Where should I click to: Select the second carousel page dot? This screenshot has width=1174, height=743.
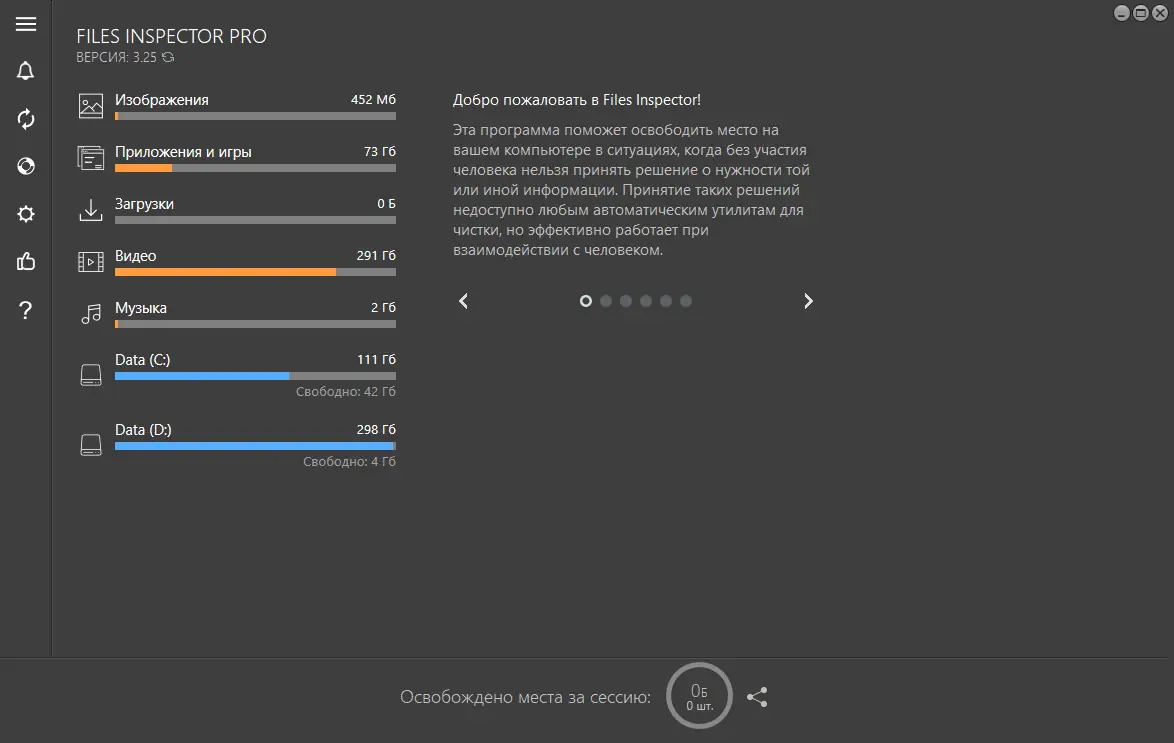pos(606,300)
